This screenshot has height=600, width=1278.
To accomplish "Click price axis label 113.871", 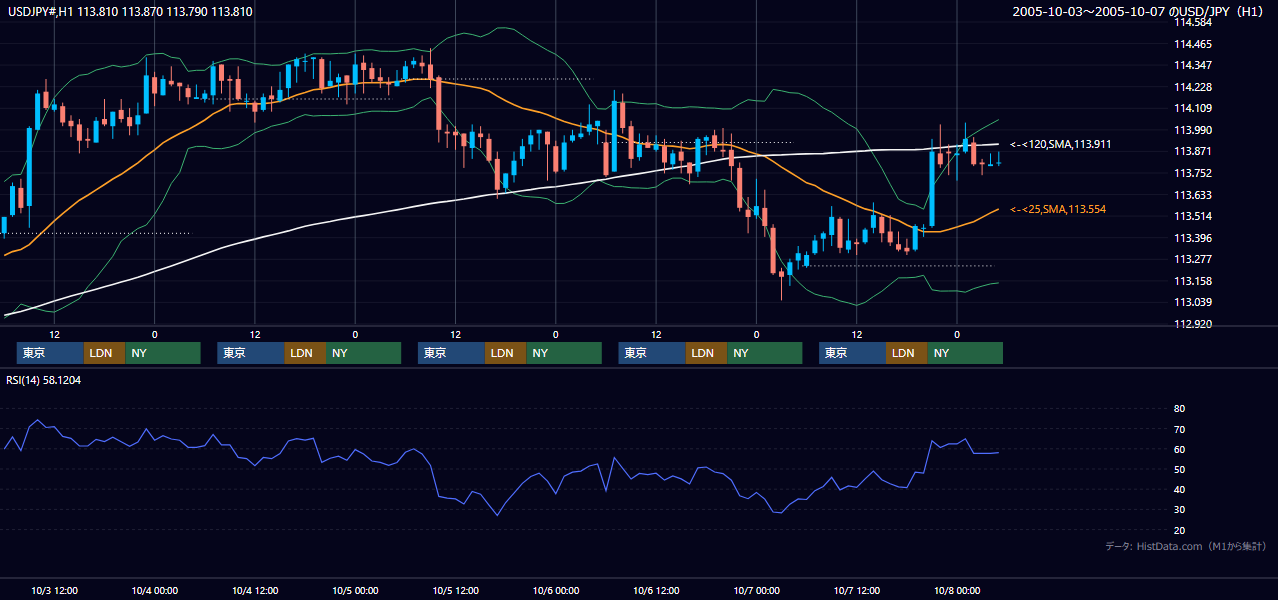I will point(1192,151).
